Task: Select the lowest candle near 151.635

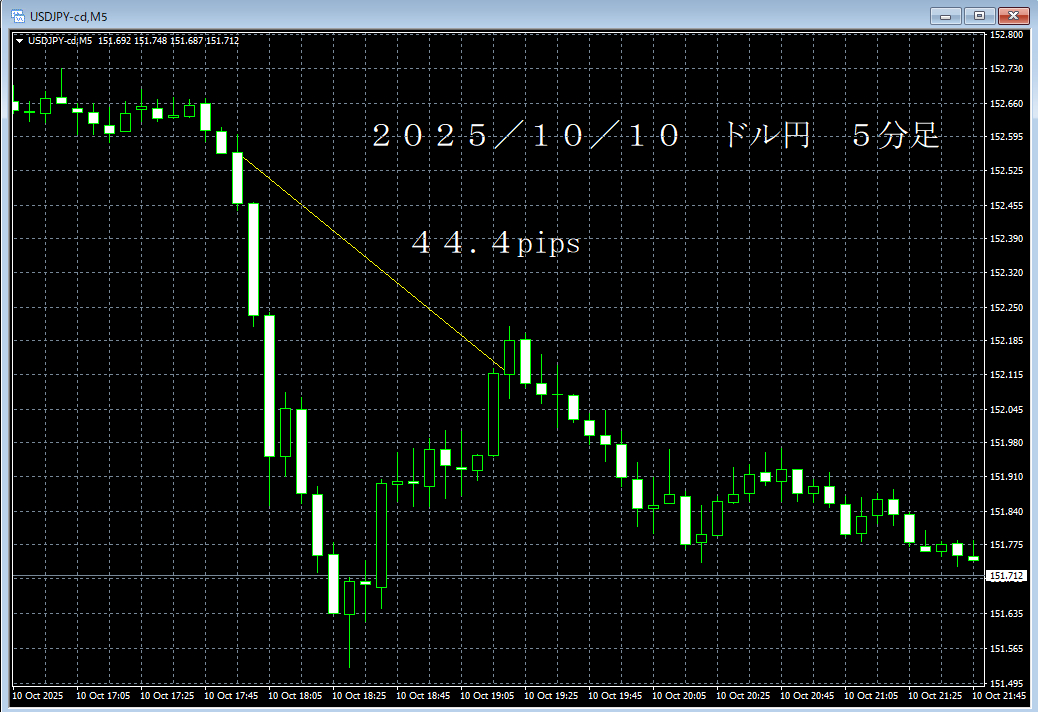Action: pyautogui.click(x=348, y=600)
